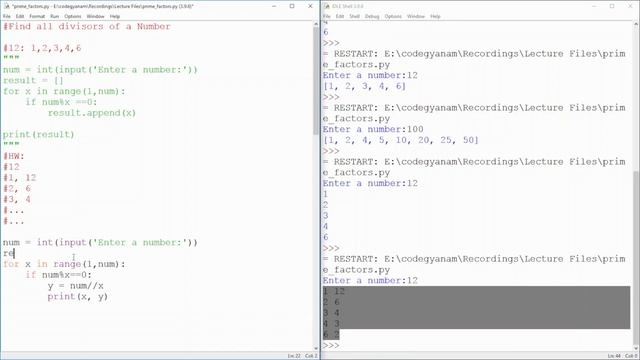Click the '#HW:' comment line
The height and width of the screenshot is (360, 640).
(14, 156)
